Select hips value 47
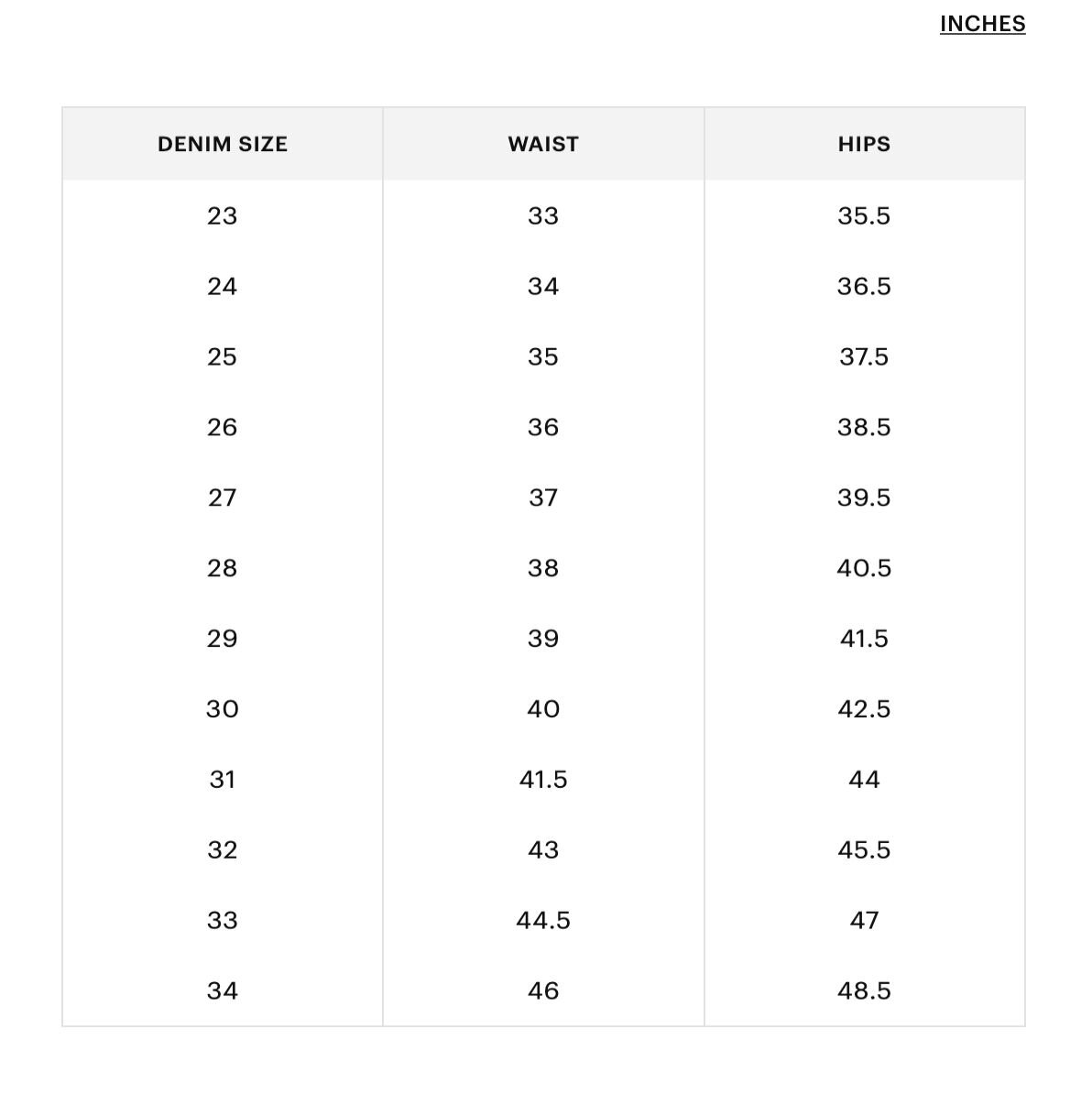This screenshot has width=1092, height=1094. point(864,920)
